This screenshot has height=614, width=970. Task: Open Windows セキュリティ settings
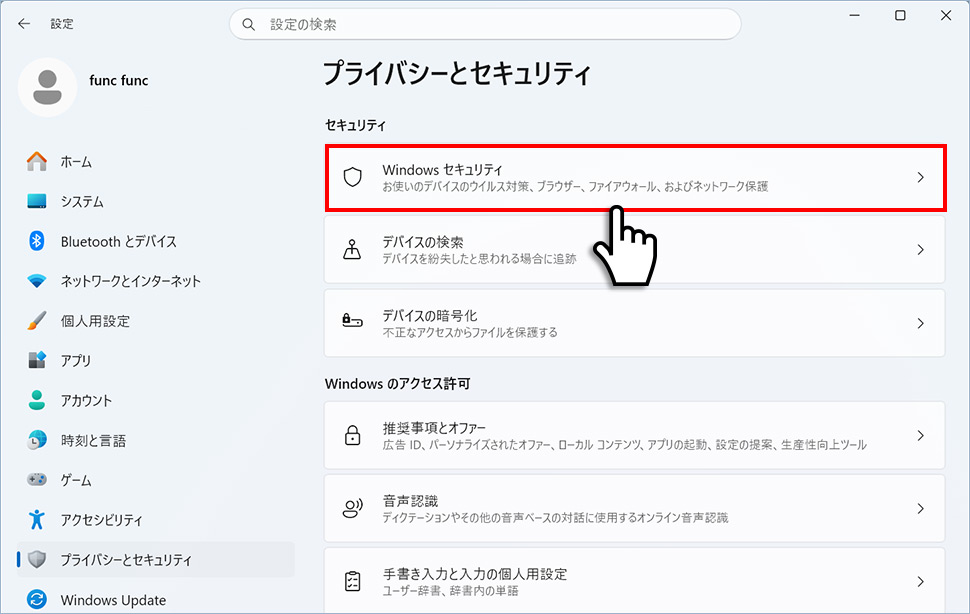point(635,177)
